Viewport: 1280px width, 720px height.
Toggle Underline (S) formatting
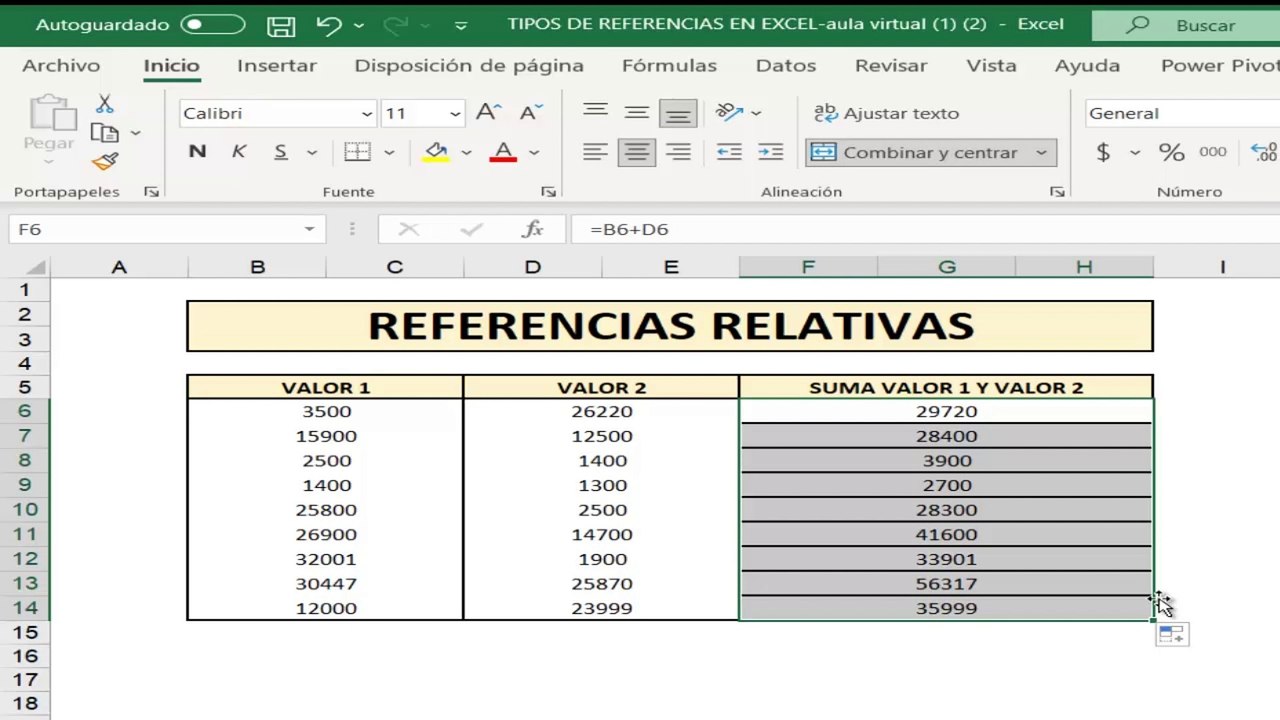[x=281, y=152]
